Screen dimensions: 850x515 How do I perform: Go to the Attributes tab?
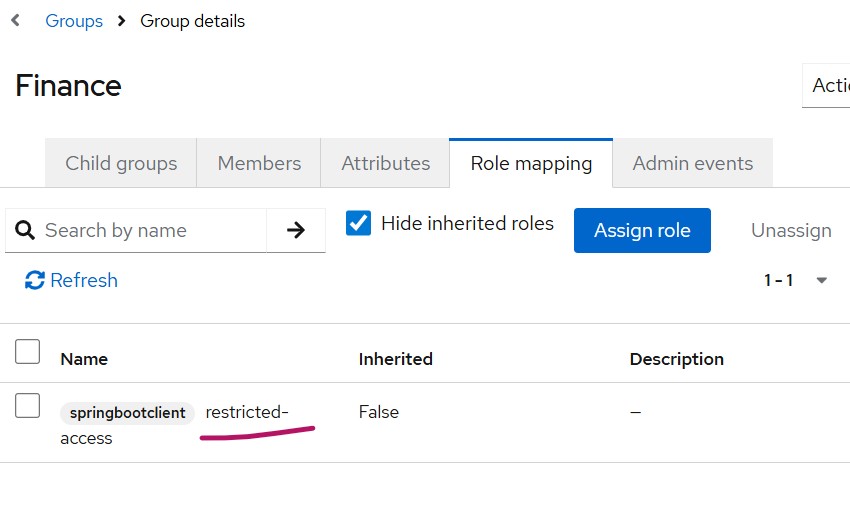coord(385,163)
